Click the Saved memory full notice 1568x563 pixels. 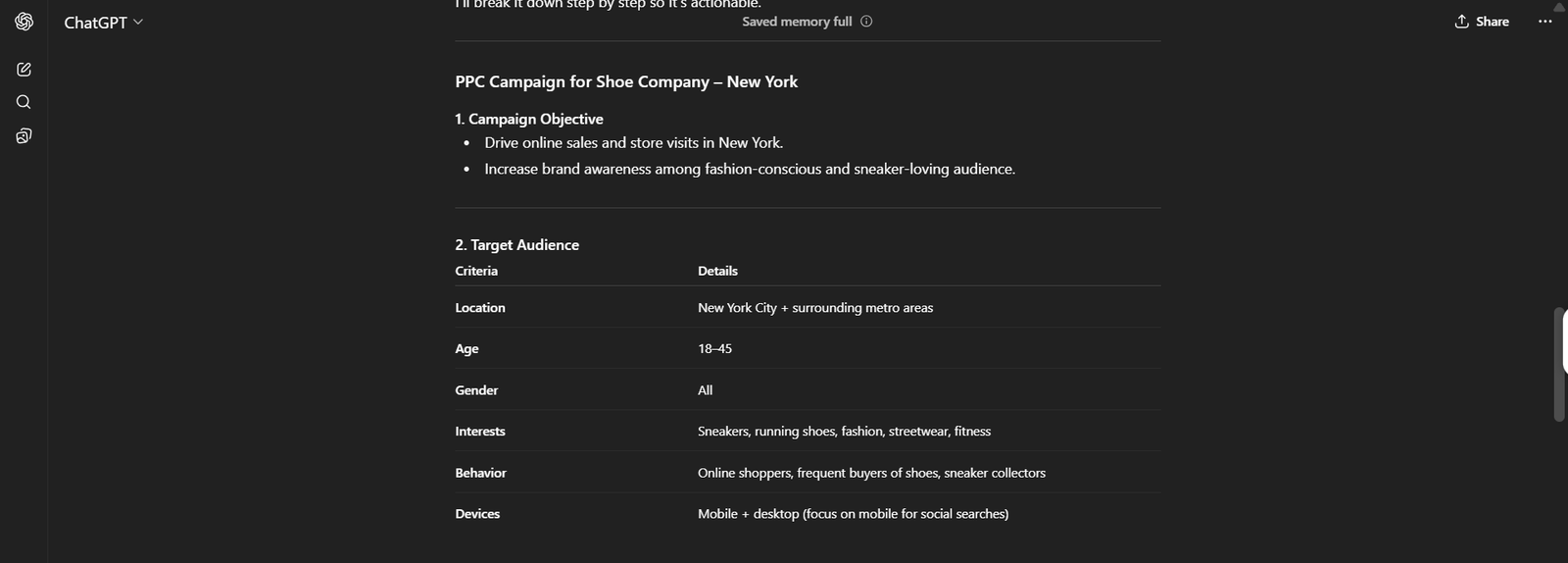[796, 22]
